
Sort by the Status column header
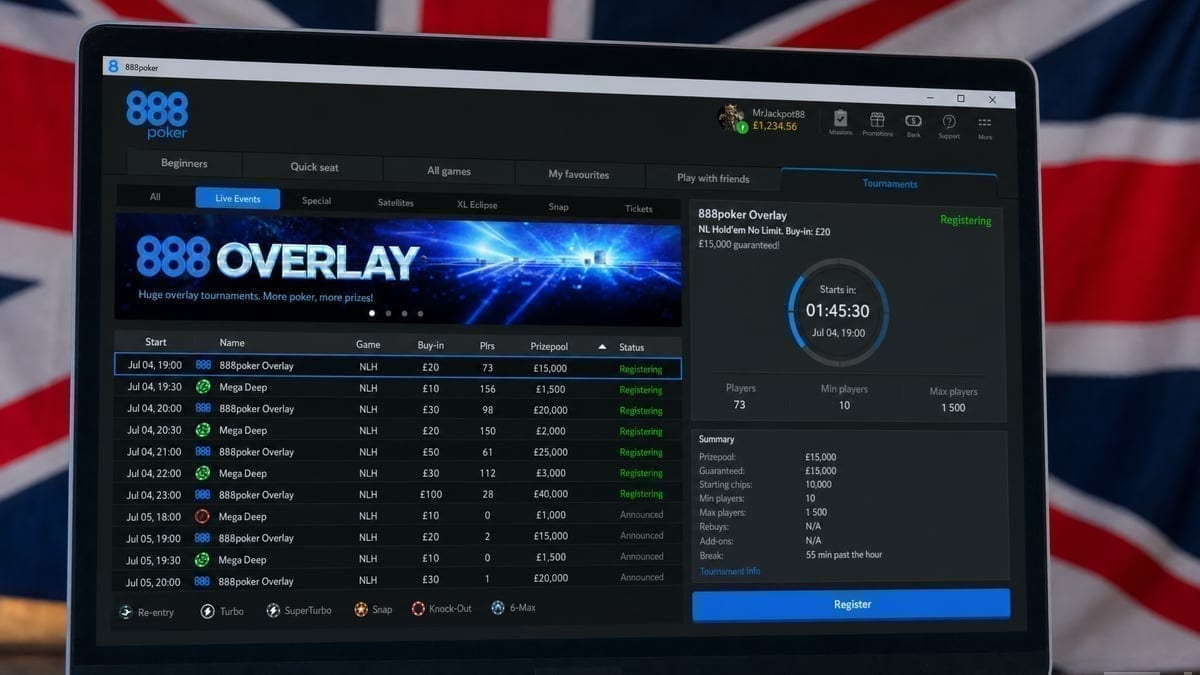click(x=631, y=348)
